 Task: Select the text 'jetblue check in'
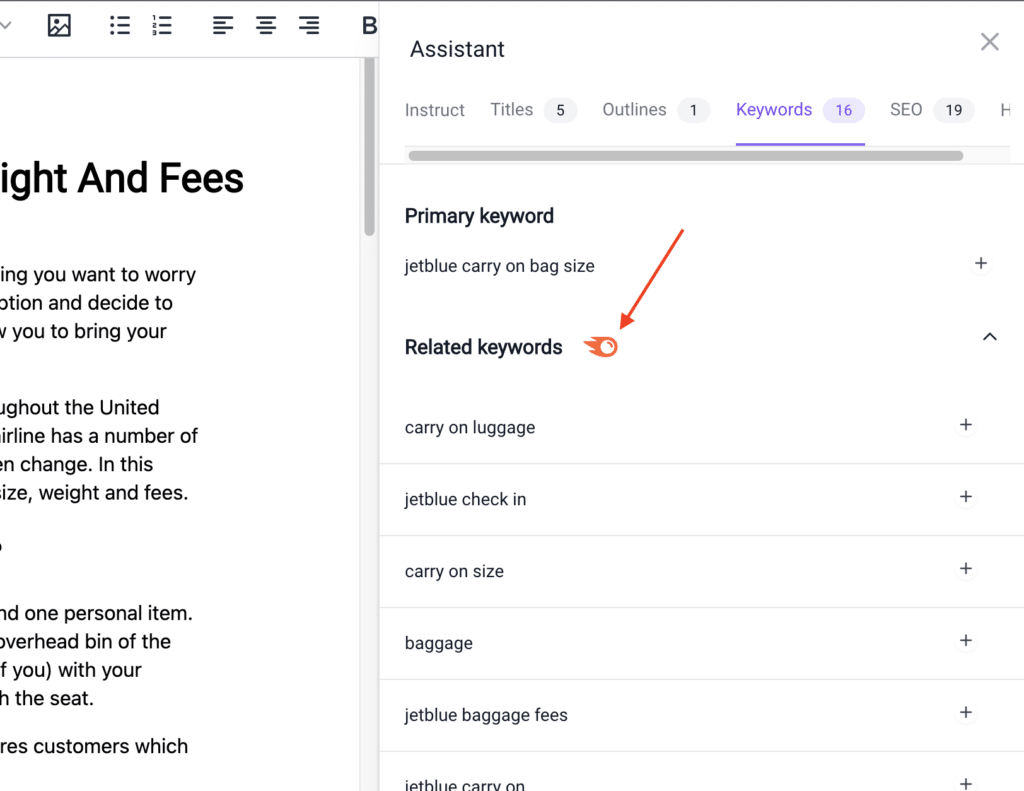pyautogui.click(x=466, y=500)
